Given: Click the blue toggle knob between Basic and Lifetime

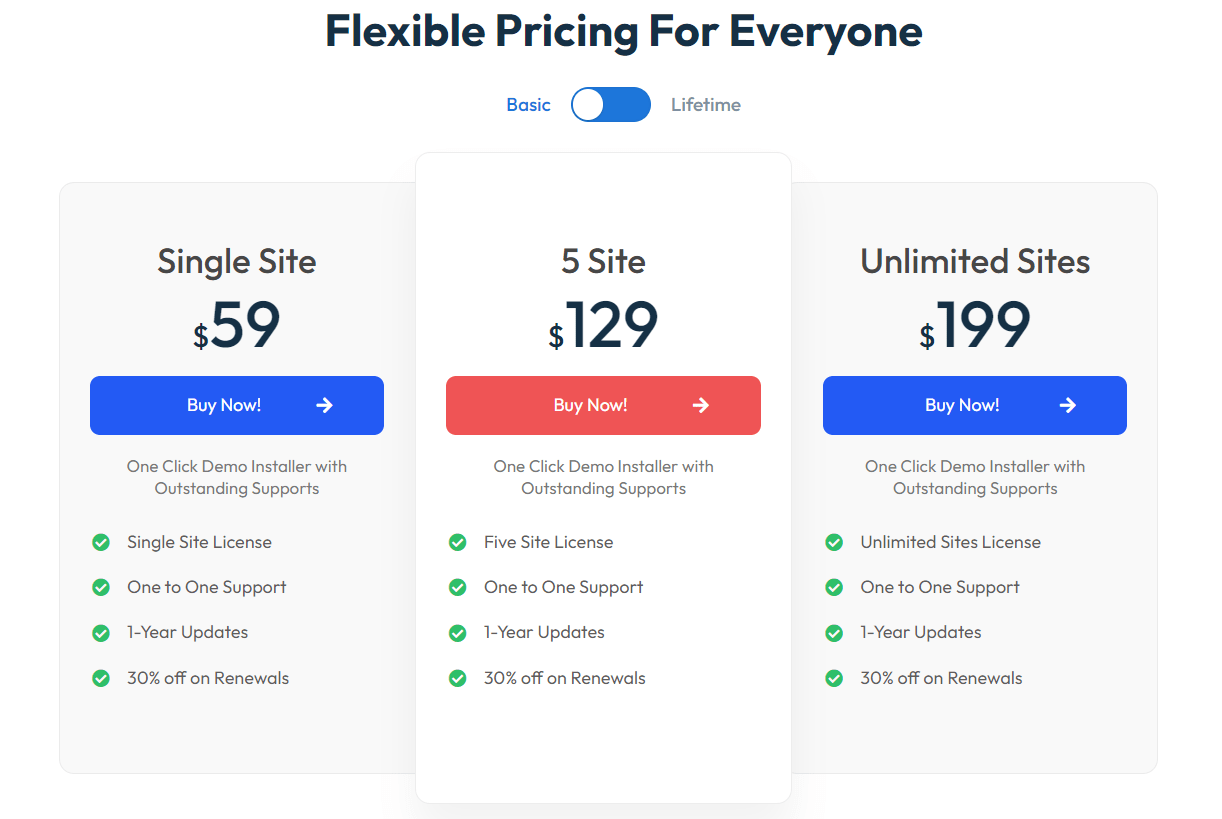Looking at the screenshot, I should click(589, 104).
